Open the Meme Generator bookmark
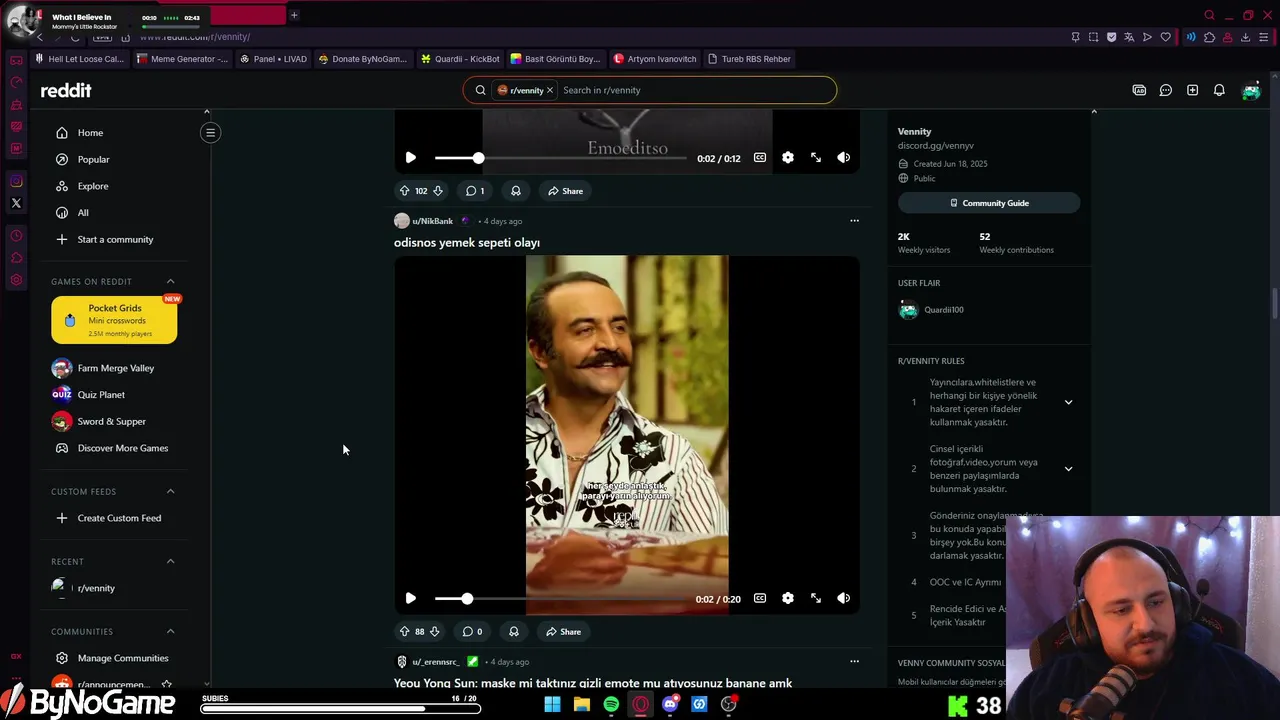This screenshot has width=1280, height=720. pyautogui.click(x=181, y=59)
